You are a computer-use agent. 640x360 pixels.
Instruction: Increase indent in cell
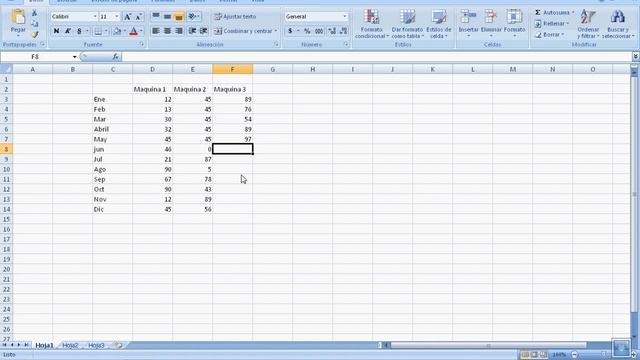pos(203,31)
